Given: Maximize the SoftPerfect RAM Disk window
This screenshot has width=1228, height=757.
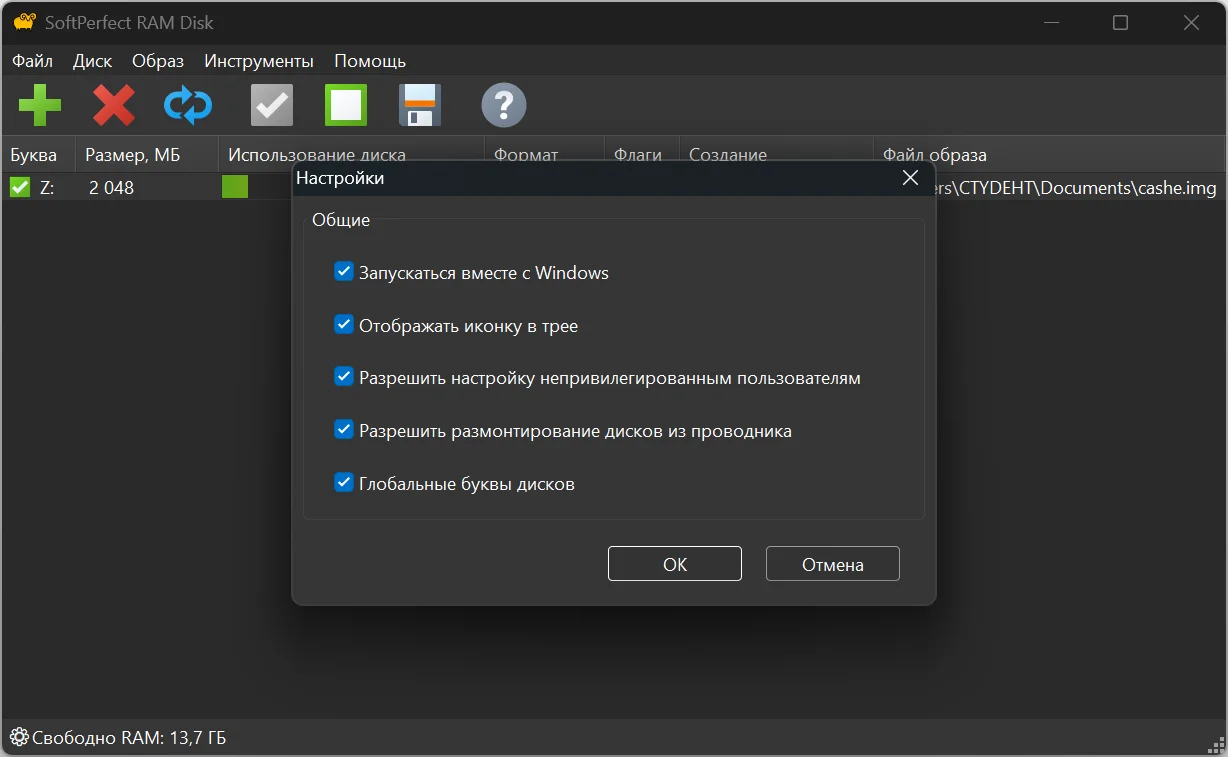Looking at the screenshot, I should pyautogui.click(x=1120, y=22).
